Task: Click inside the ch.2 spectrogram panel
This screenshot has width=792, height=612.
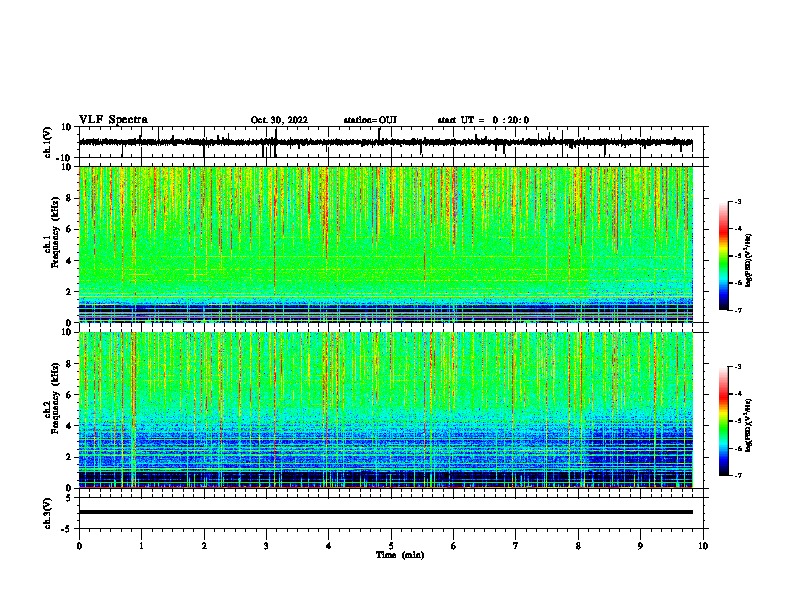Action: coord(386,410)
